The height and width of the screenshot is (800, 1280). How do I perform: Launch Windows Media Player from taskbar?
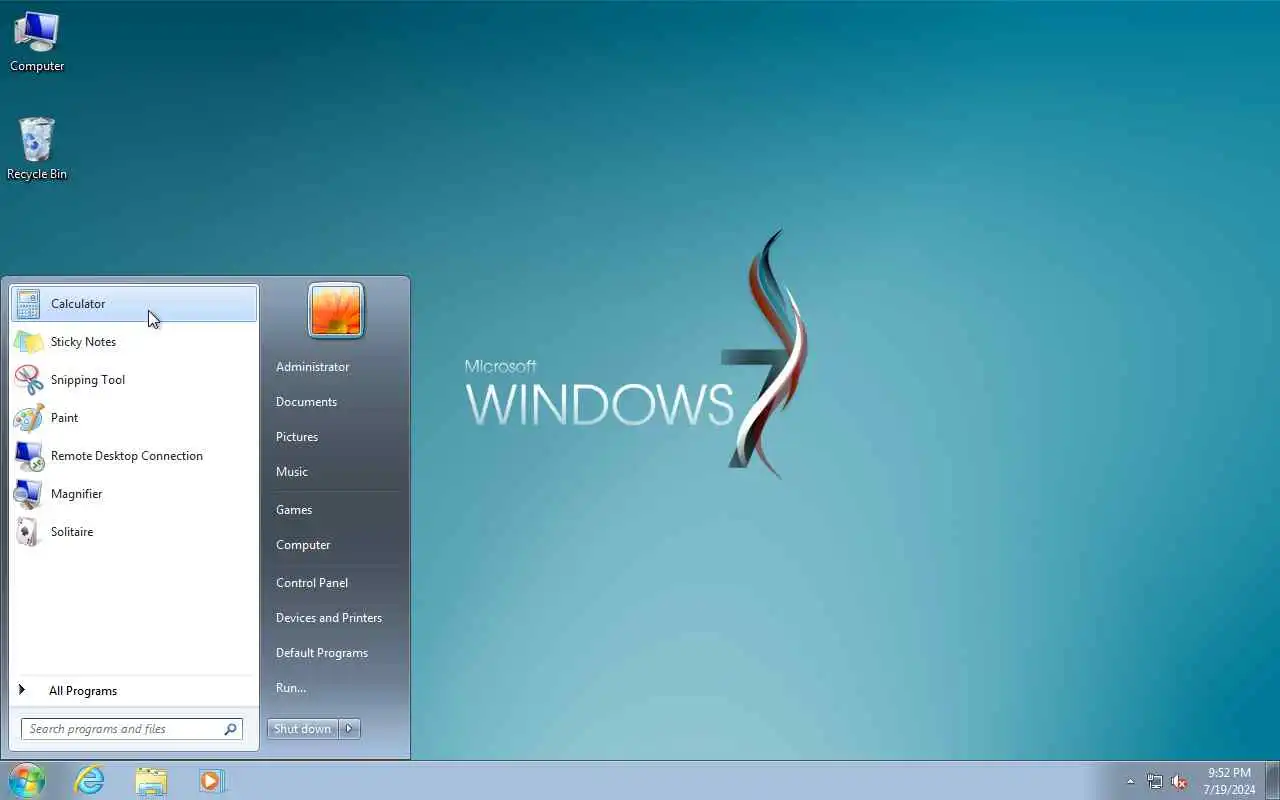(212, 780)
